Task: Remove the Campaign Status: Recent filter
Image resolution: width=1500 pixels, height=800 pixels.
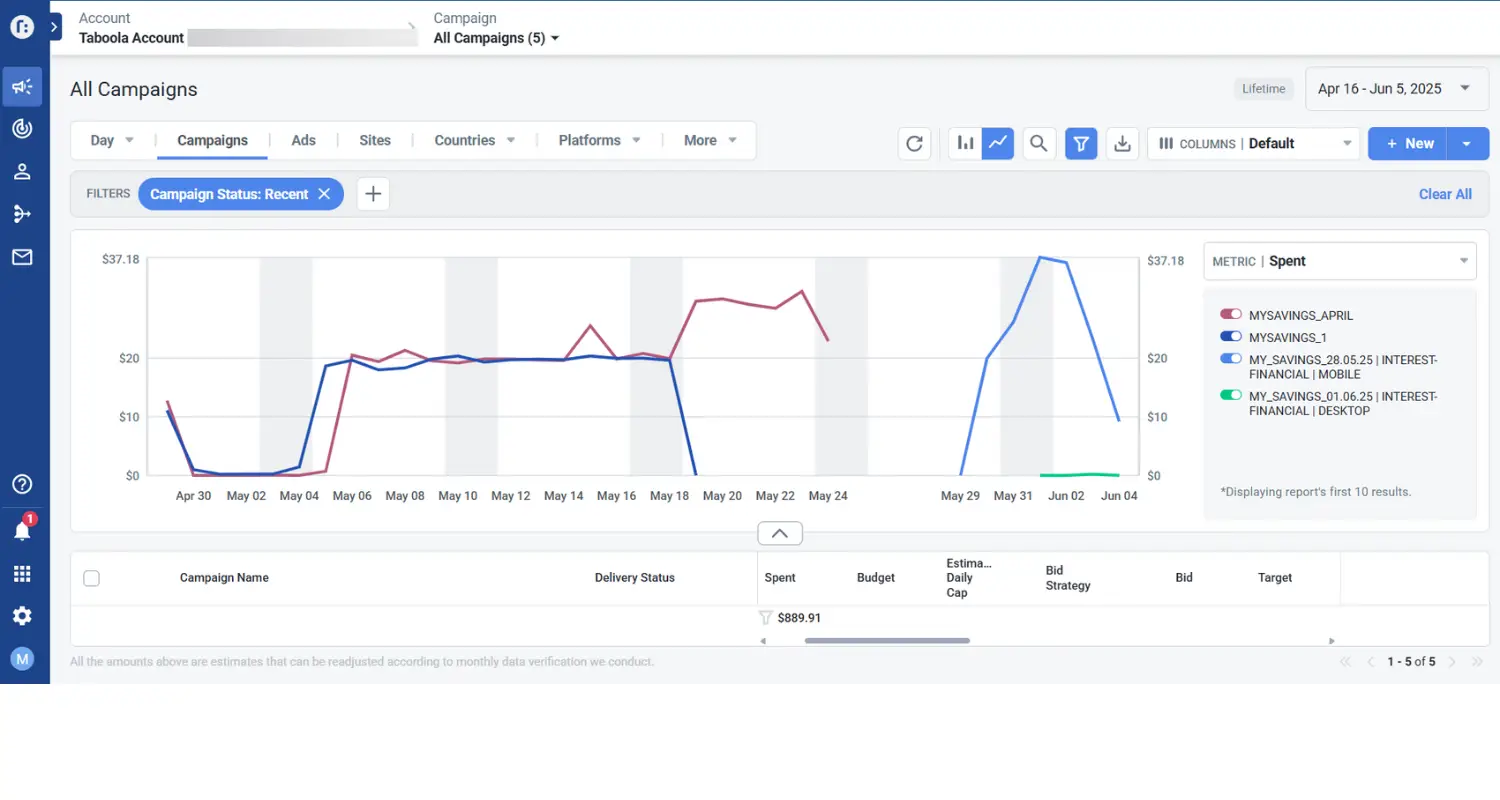Action: [324, 194]
